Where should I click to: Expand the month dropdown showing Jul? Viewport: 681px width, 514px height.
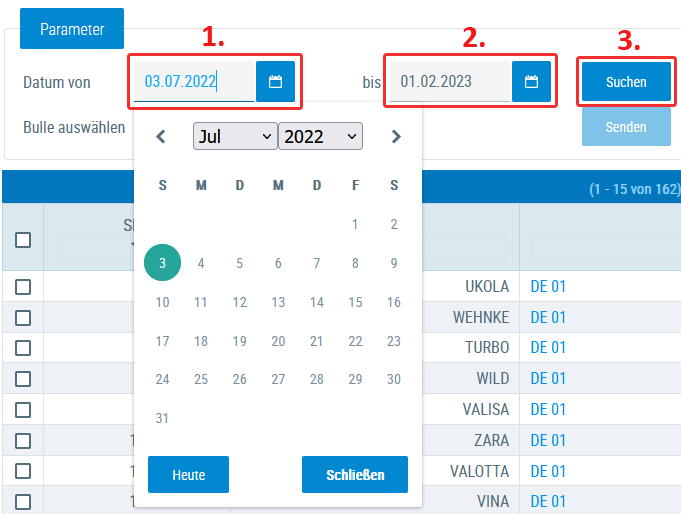pyautogui.click(x=235, y=137)
